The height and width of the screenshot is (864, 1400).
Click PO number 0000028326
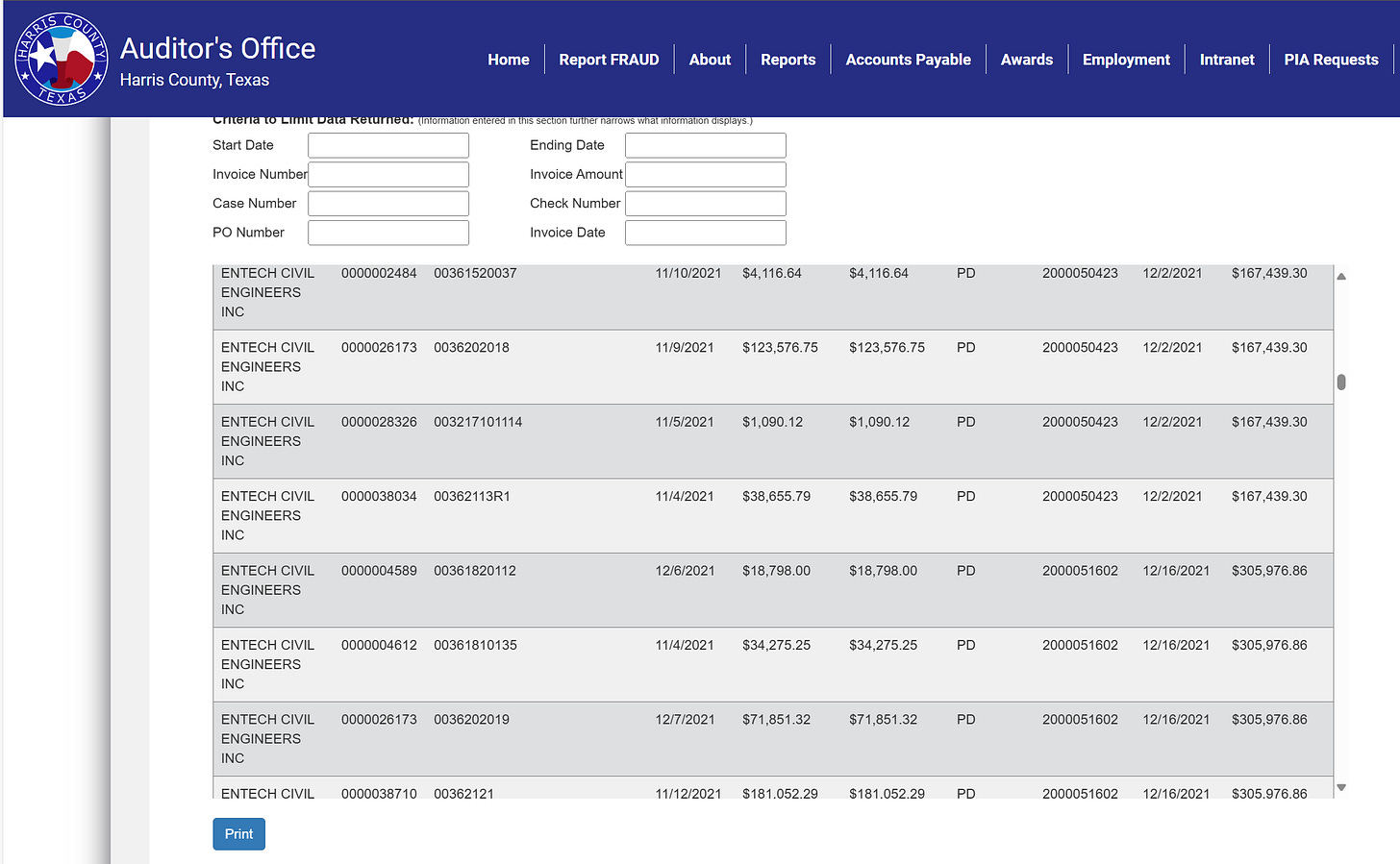pyautogui.click(x=379, y=422)
